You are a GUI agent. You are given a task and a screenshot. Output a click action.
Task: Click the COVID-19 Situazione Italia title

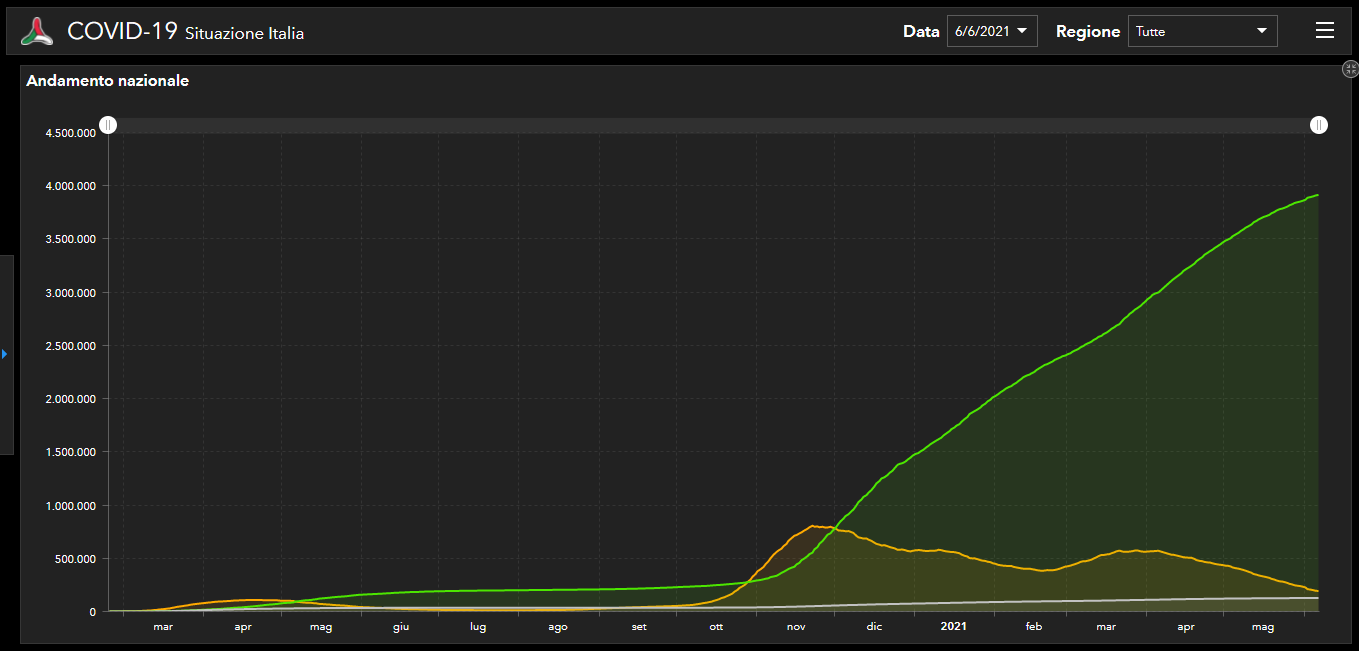(x=185, y=32)
